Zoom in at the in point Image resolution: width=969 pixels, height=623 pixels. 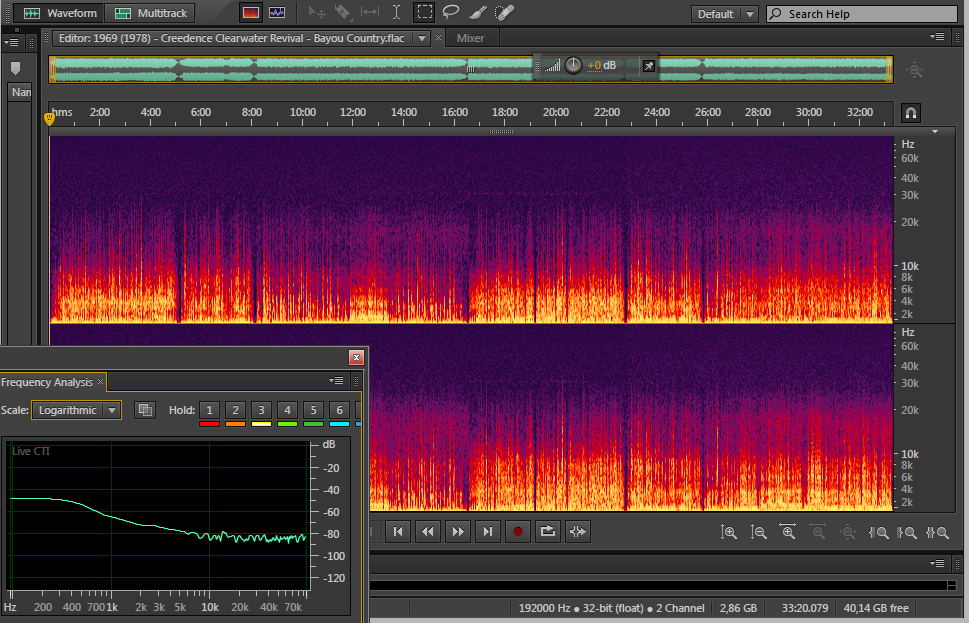click(x=878, y=532)
